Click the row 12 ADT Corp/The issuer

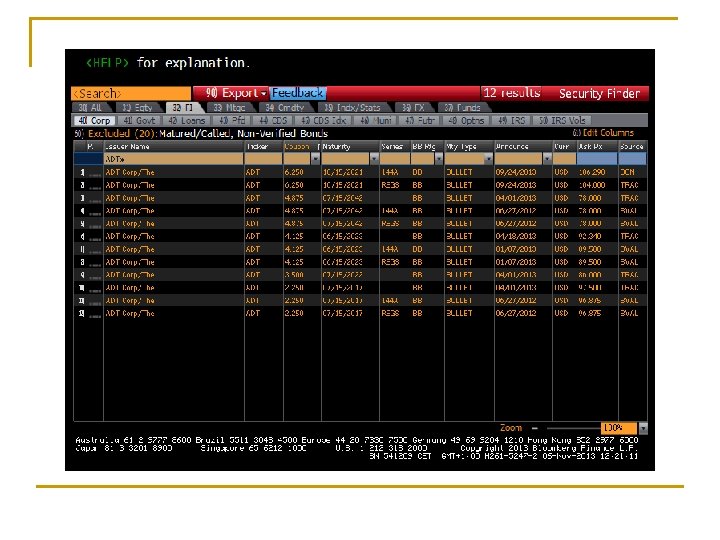pyautogui.click(x=130, y=314)
